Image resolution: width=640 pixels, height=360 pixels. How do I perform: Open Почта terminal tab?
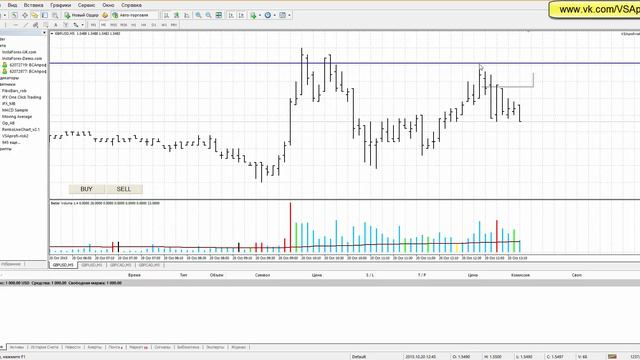[116, 347]
